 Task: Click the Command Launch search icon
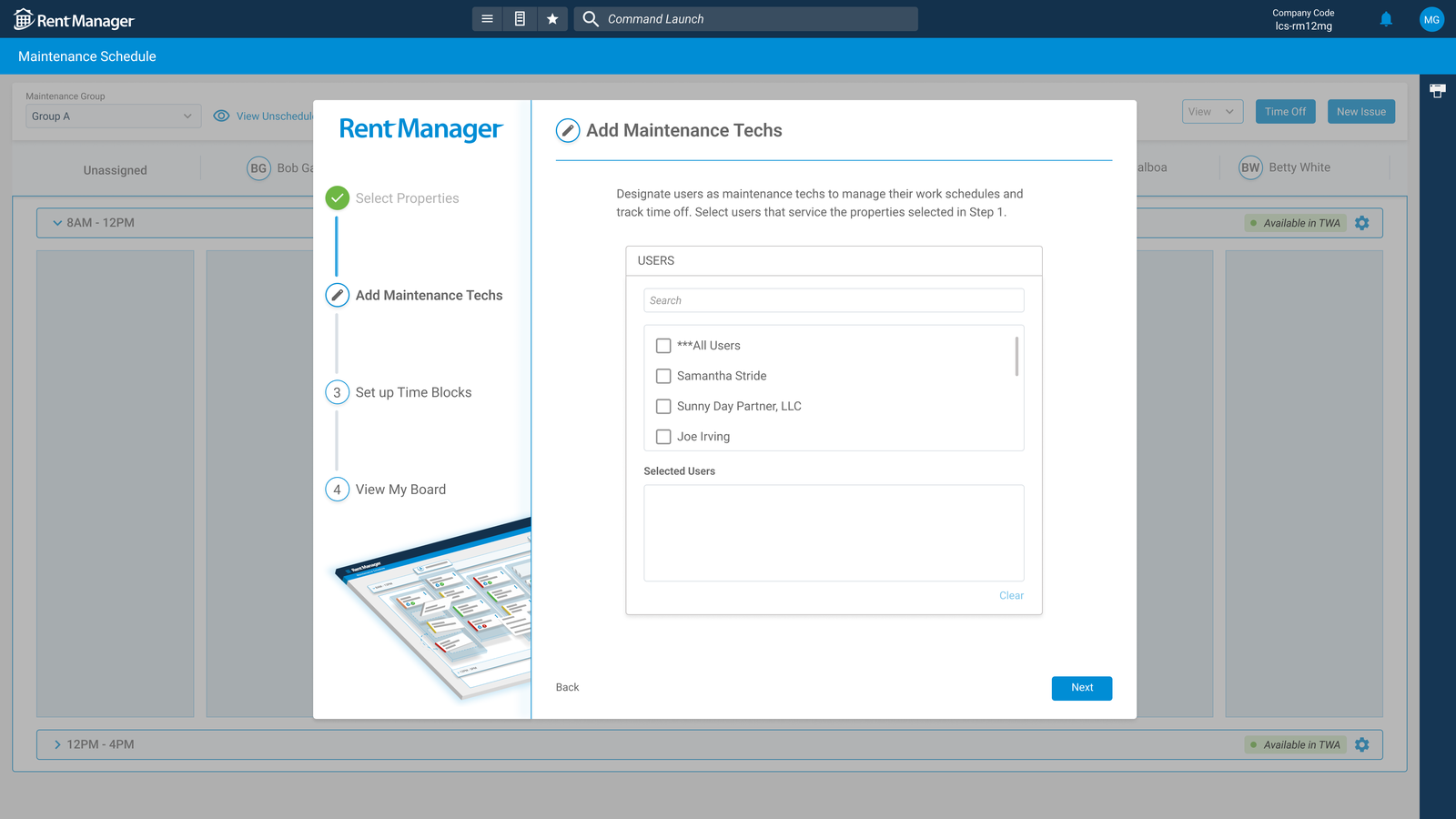point(591,19)
